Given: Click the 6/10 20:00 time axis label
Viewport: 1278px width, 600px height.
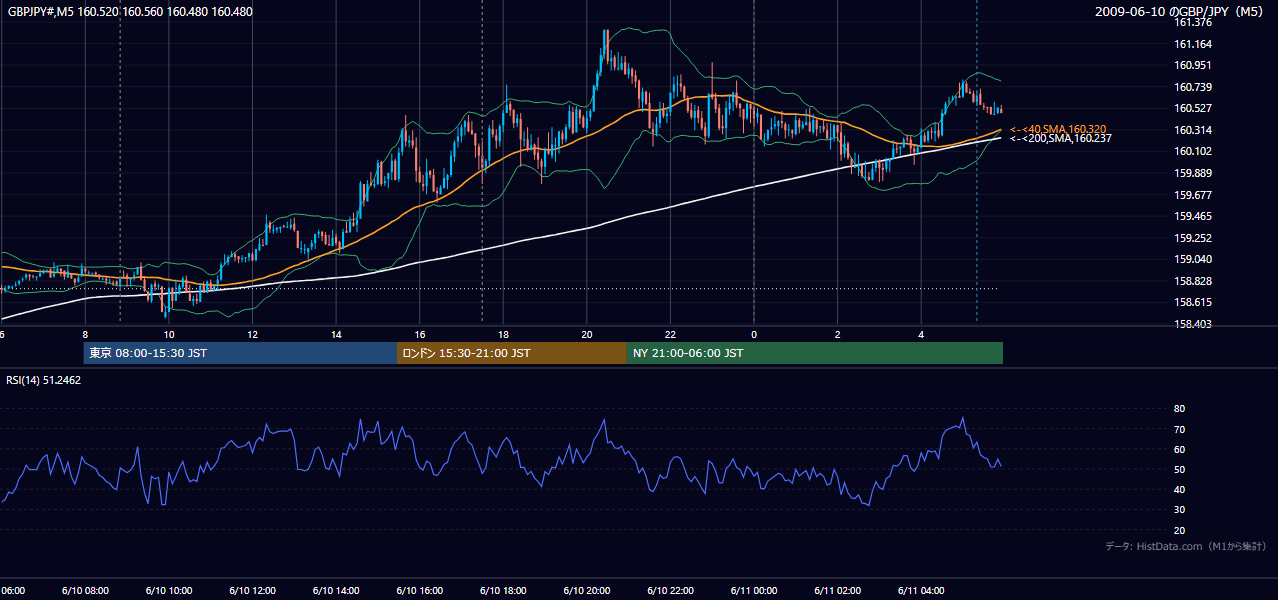Looking at the screenshot, I should (x=586, y=591).
